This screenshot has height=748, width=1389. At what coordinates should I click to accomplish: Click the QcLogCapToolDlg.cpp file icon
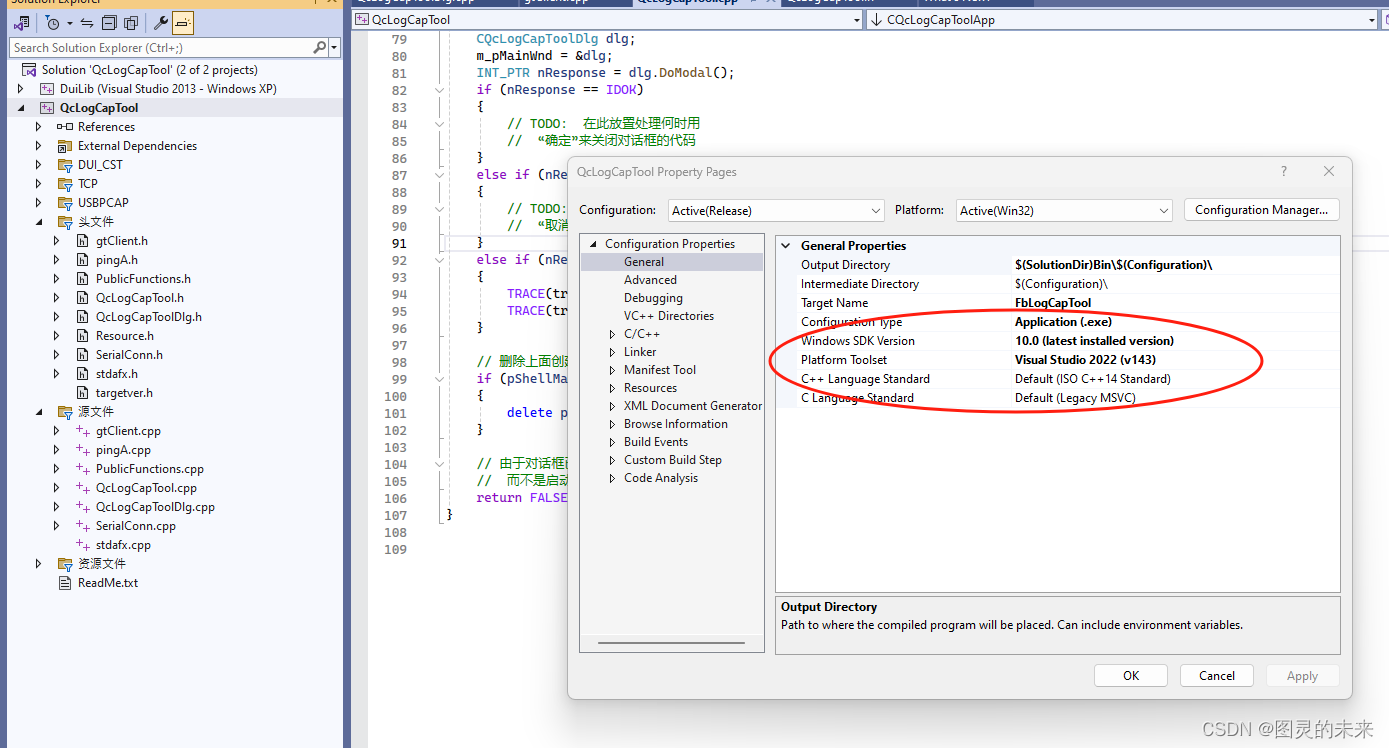(x=84, y=507)
